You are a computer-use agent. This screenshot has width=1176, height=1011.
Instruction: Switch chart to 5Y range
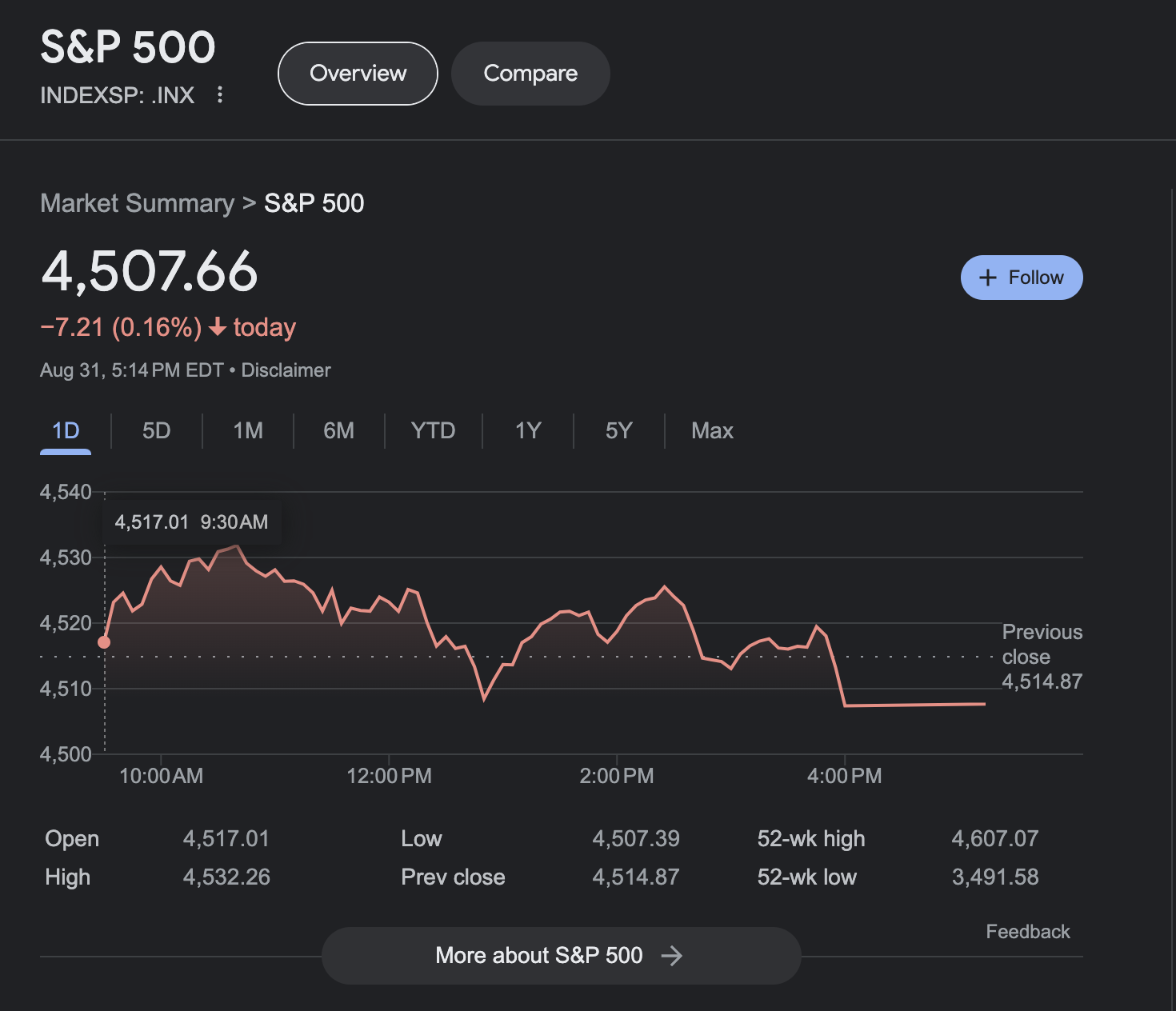point(619,431)
